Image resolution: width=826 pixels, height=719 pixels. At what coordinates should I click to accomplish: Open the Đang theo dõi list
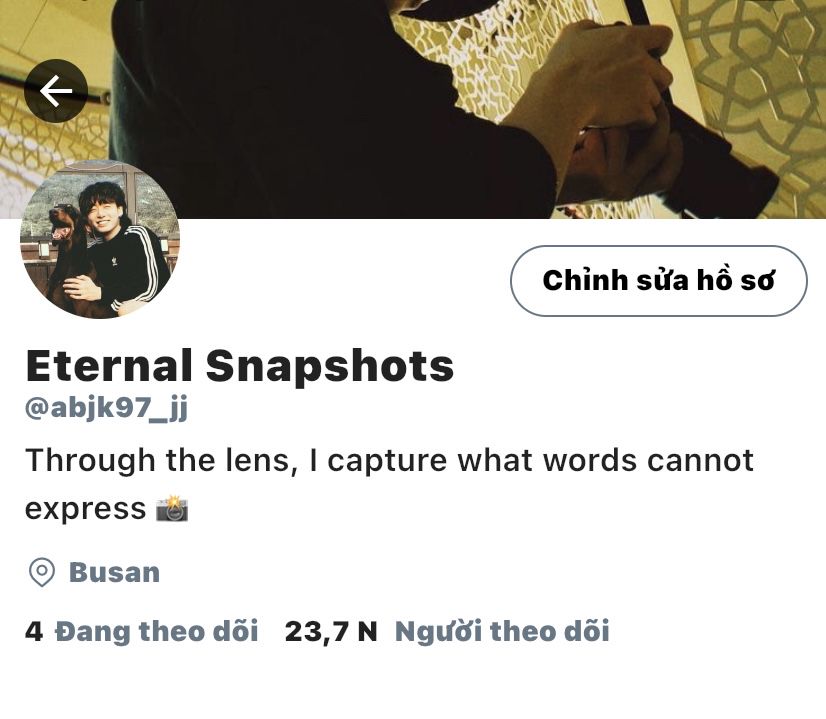click(x=156, y=631)
